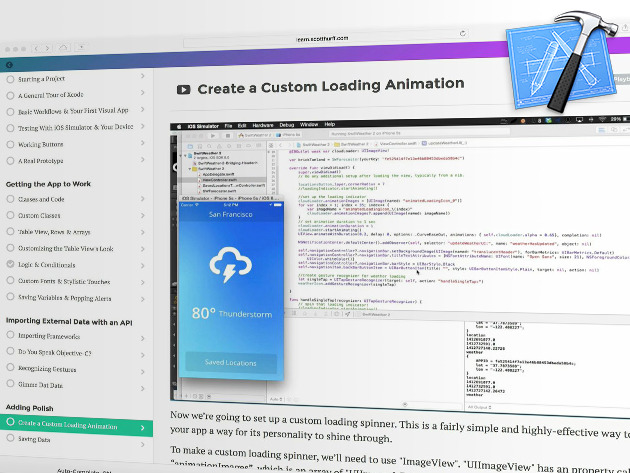The height and width of the screenshot is (473, 630).
Task: Expand Customizing the Table View's Look chevron
Action: 143,249
